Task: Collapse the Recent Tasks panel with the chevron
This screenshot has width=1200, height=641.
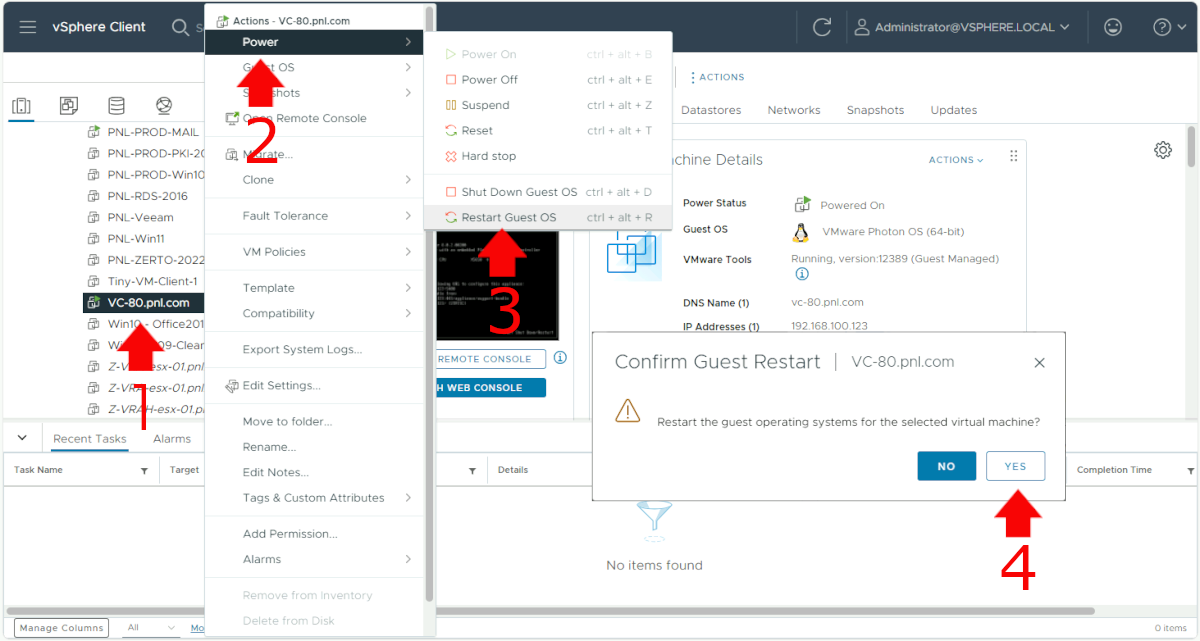Action: (23, 438)
